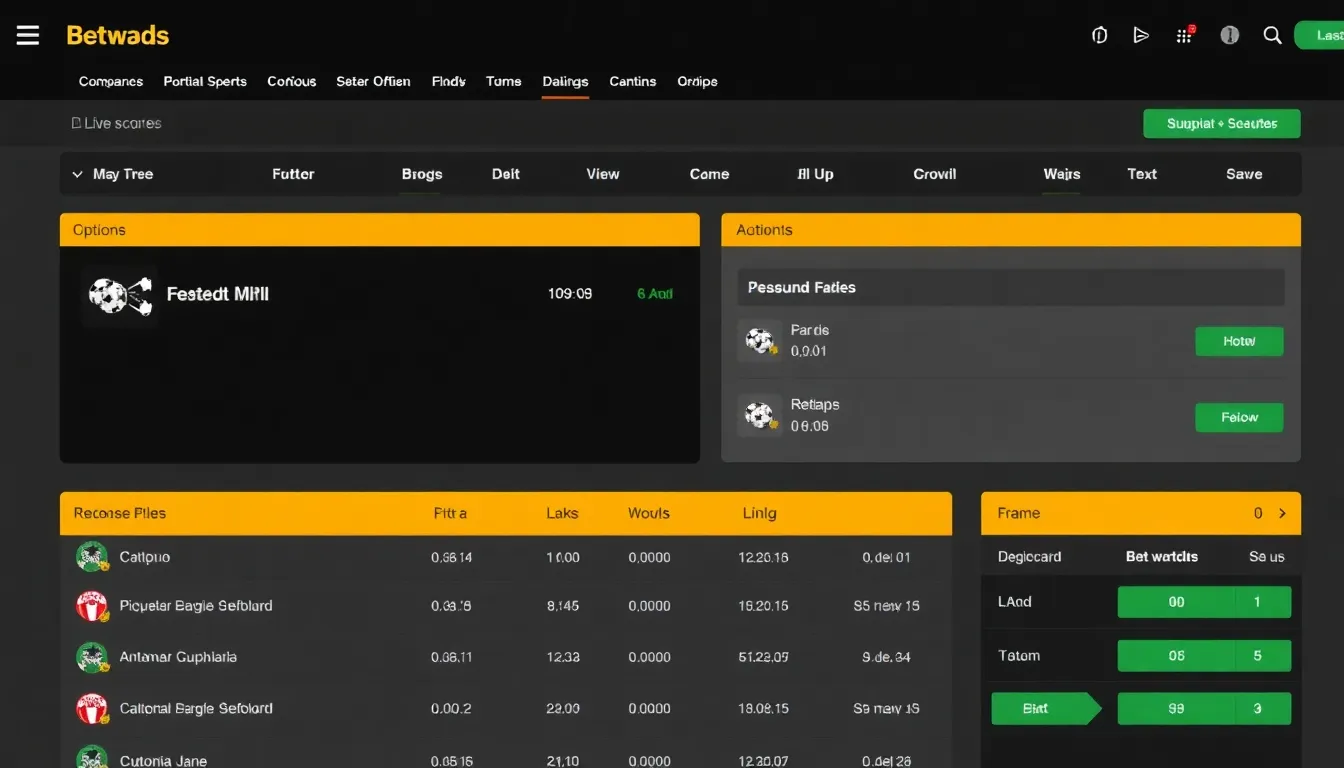Click the Piqueiar Bagle Sefolard red badge
The image size is (1344, 768).
92,606
